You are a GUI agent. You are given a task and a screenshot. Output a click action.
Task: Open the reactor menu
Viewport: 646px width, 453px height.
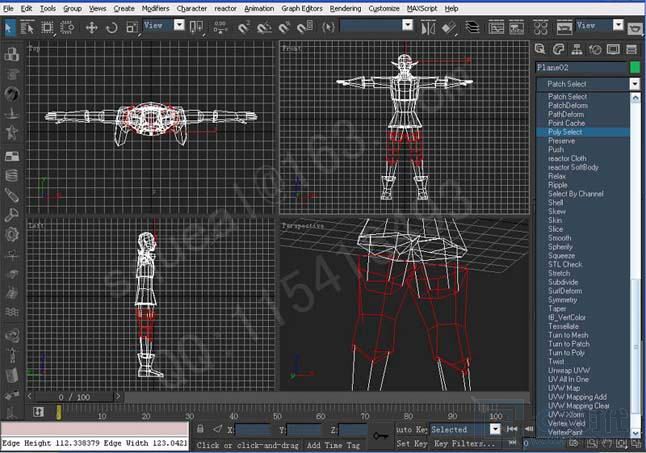pyautogui.click(x=225, y=8)
